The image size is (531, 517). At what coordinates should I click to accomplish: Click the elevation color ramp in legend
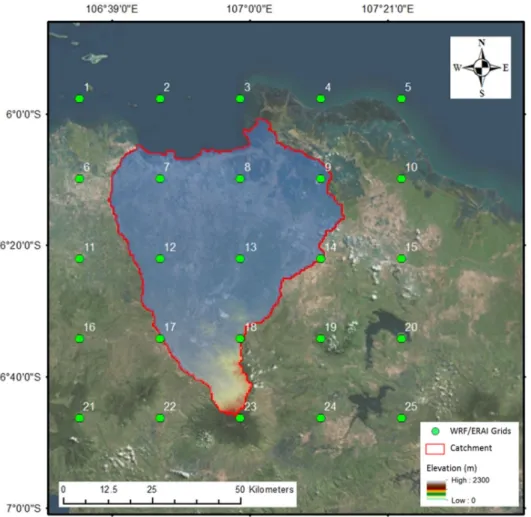point(436,490)
